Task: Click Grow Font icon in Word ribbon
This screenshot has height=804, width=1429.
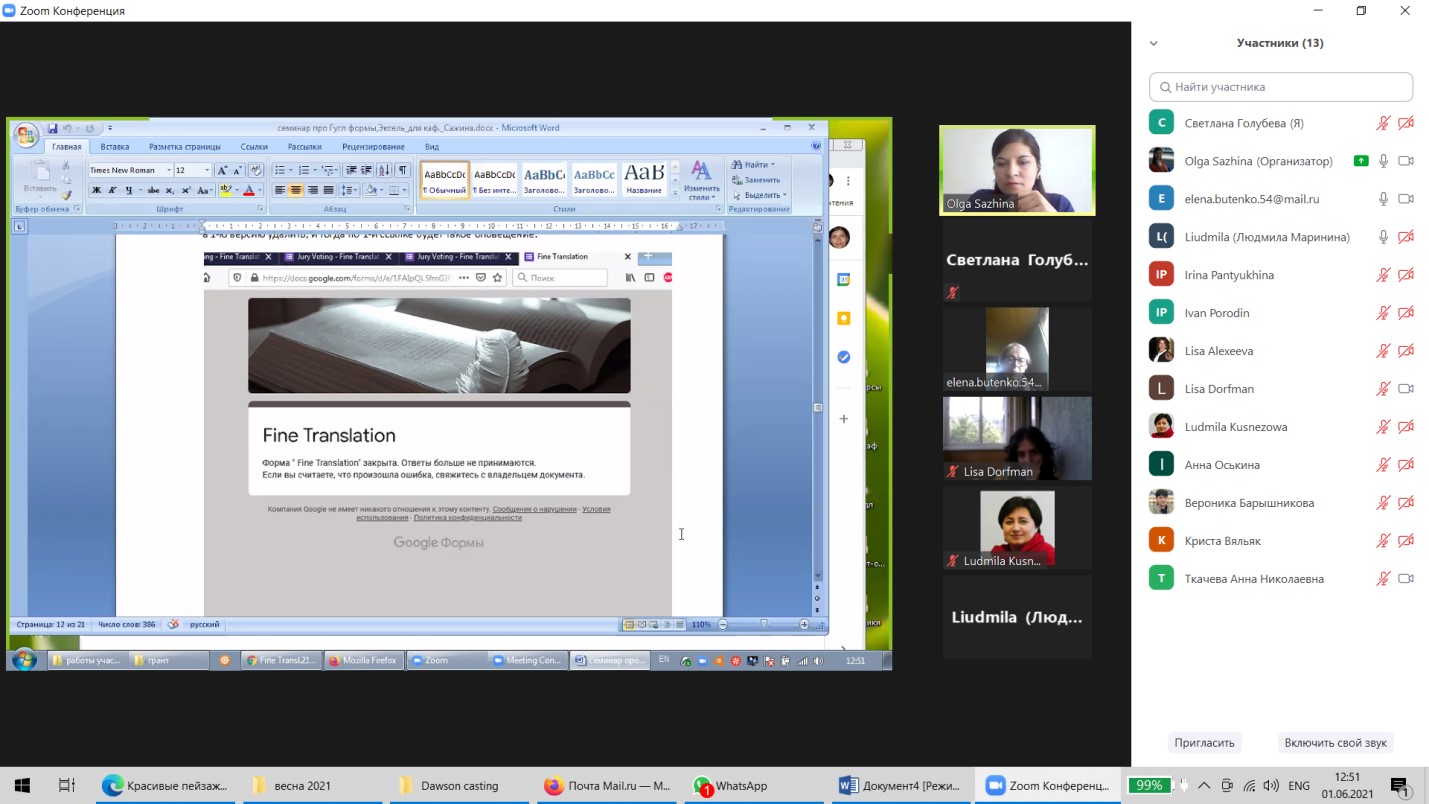Action: pyautogui.click(x=222, y=170)
